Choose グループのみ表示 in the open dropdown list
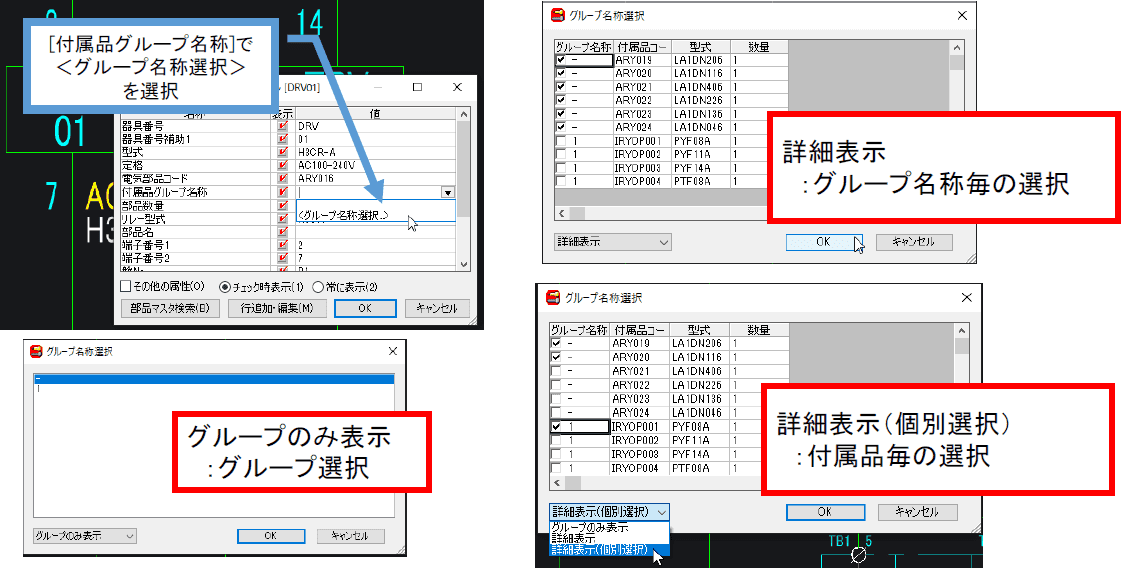 point(610,527)
